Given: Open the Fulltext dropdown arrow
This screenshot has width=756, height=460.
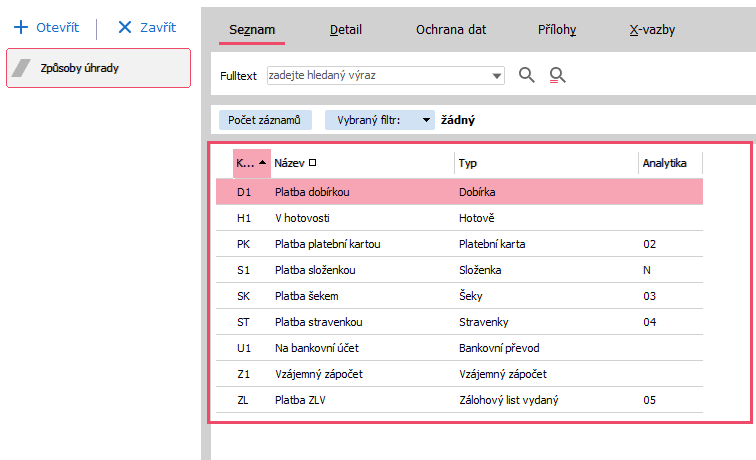Looking at the screenshot, I should click(x=496, y=76).
